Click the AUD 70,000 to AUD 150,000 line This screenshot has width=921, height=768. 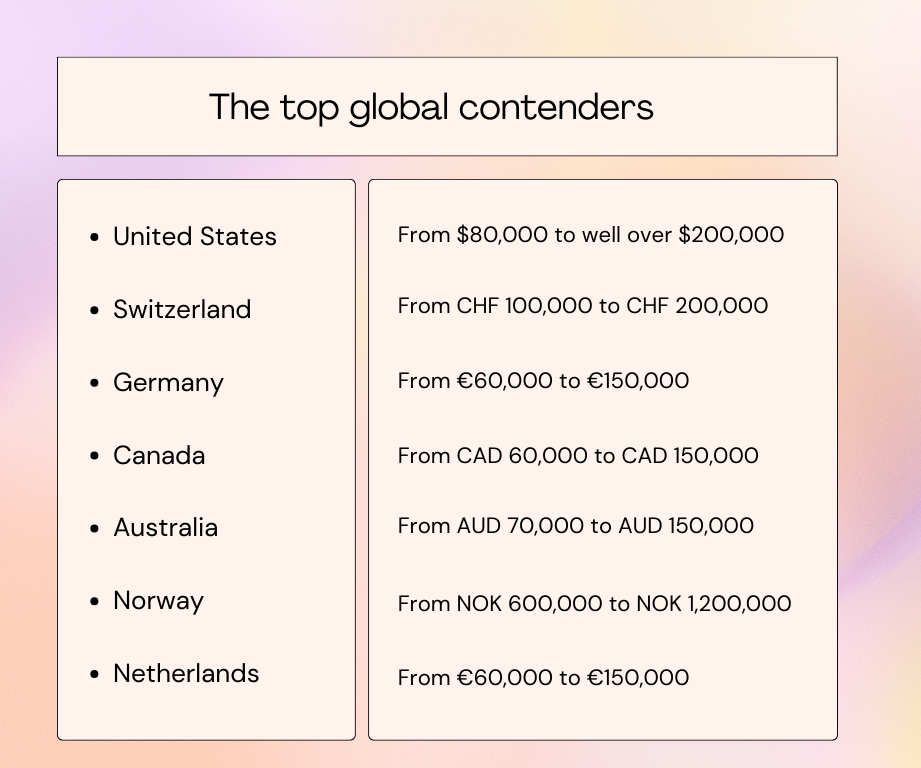(x=576, y=526)
